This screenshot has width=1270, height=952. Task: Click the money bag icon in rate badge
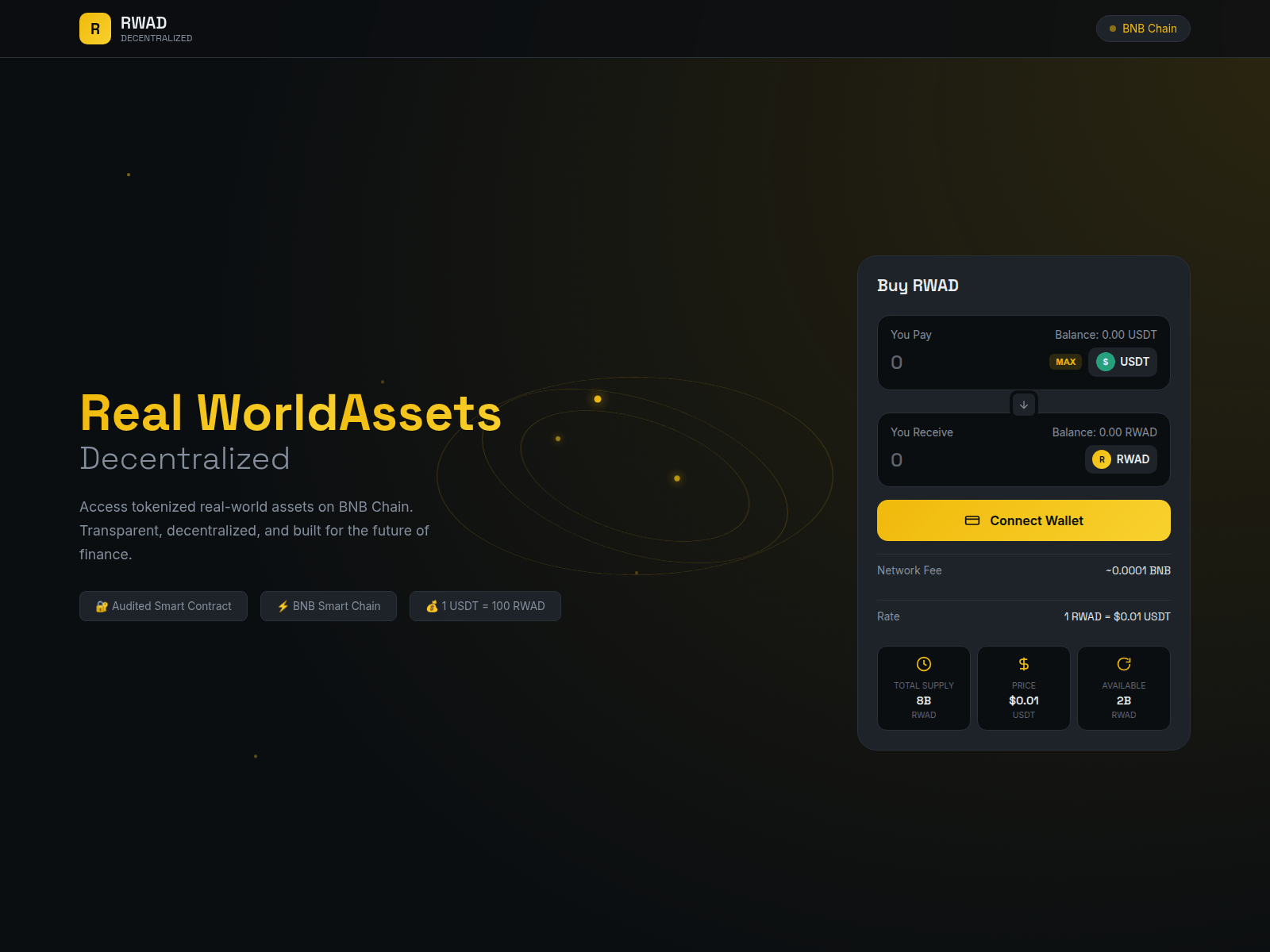point(433,606)
